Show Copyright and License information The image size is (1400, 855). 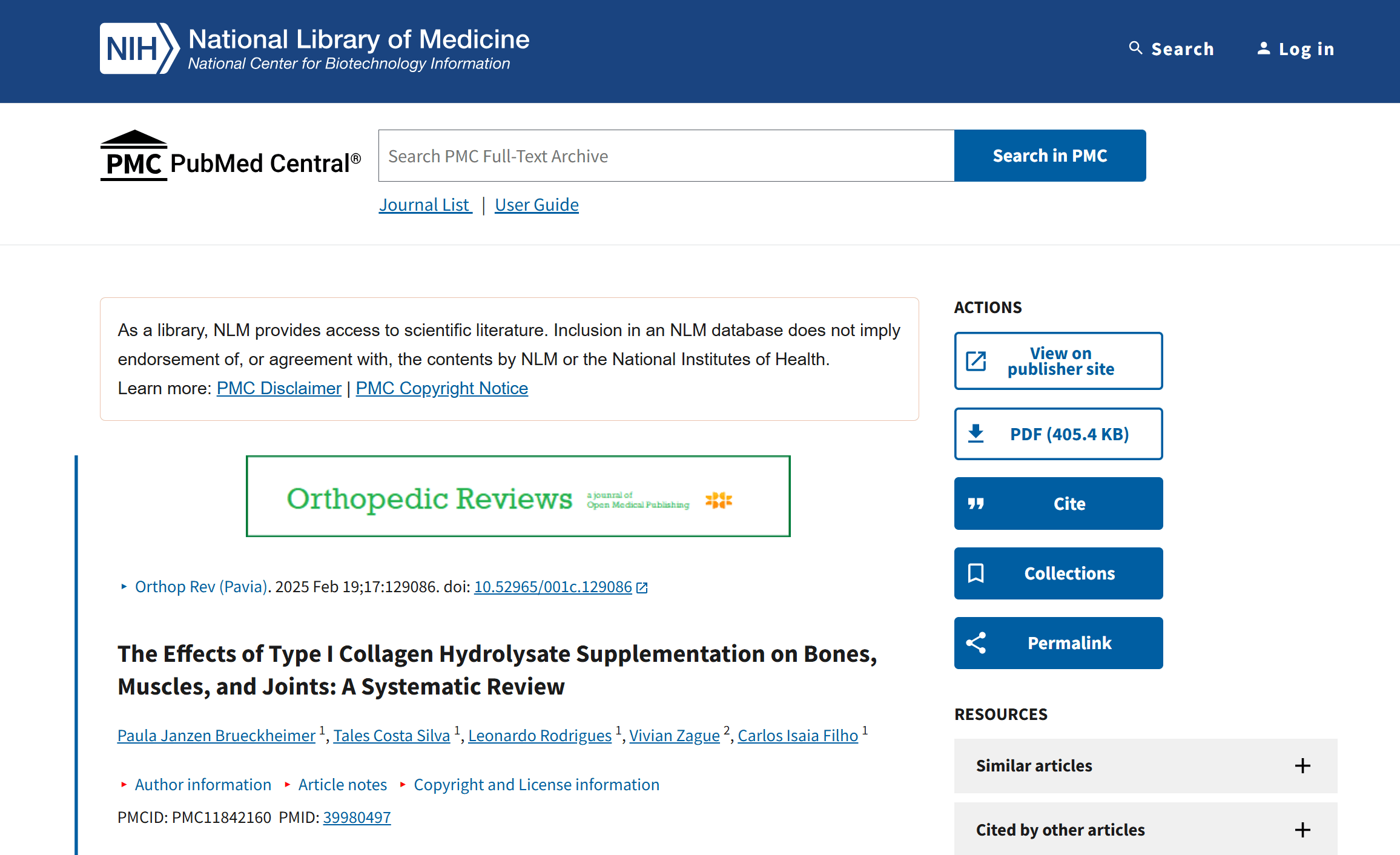pos(536,785)
